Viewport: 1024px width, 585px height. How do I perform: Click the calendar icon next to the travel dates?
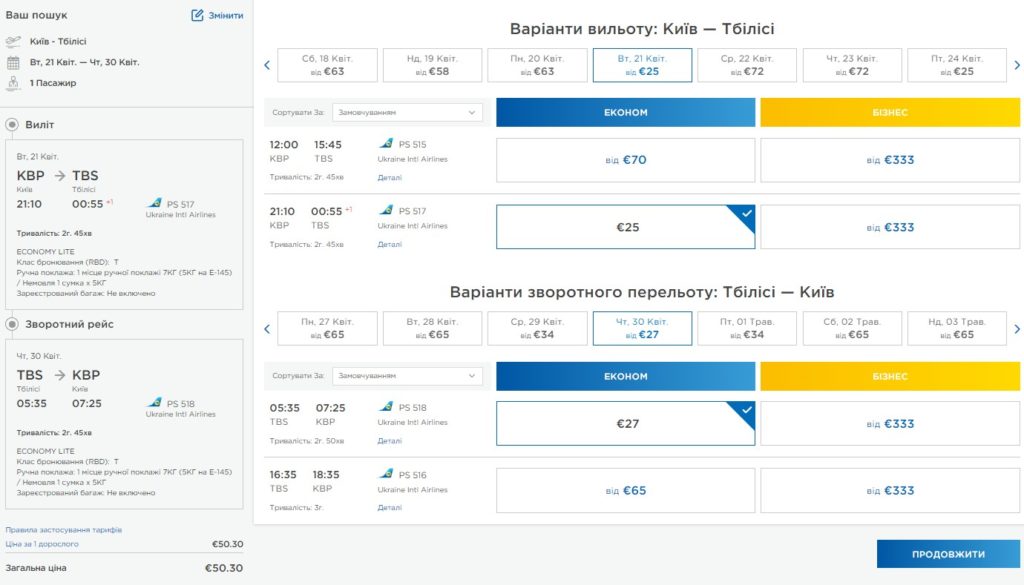coord(13,63)
